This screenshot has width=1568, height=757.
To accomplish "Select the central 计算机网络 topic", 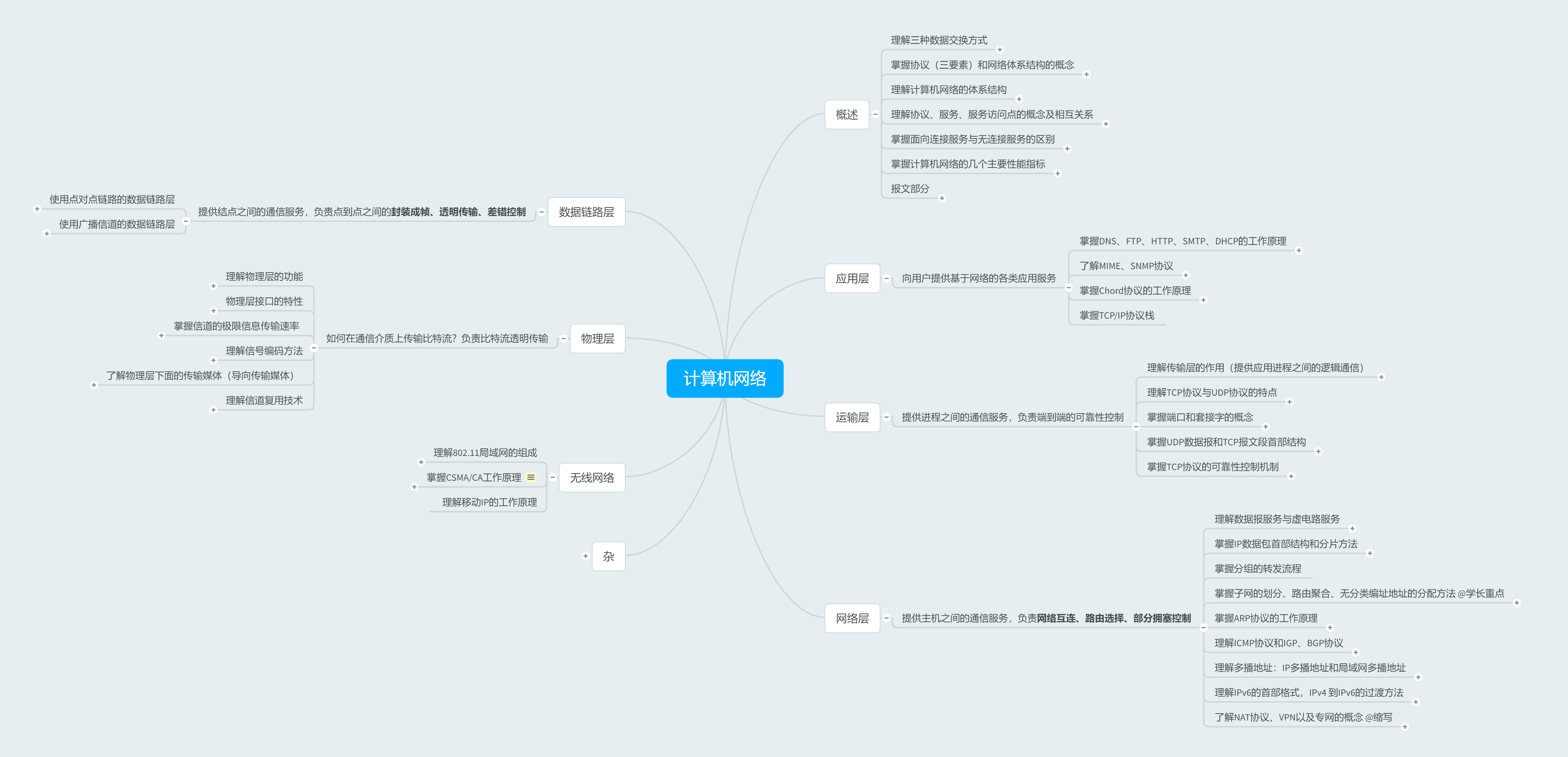I will click(724, 378).
